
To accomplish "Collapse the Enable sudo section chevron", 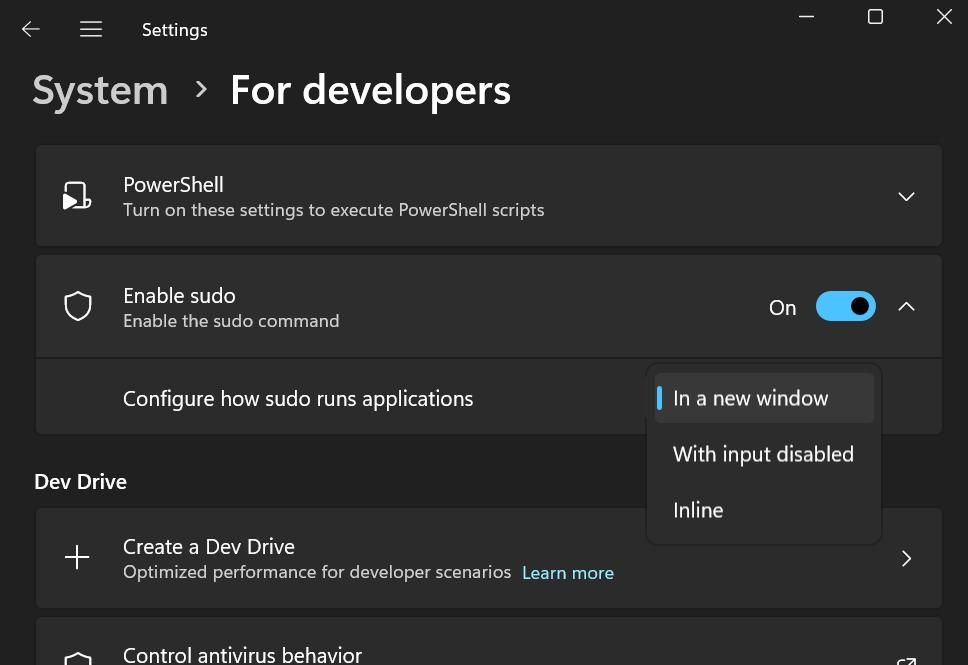I will pos(906,307).
